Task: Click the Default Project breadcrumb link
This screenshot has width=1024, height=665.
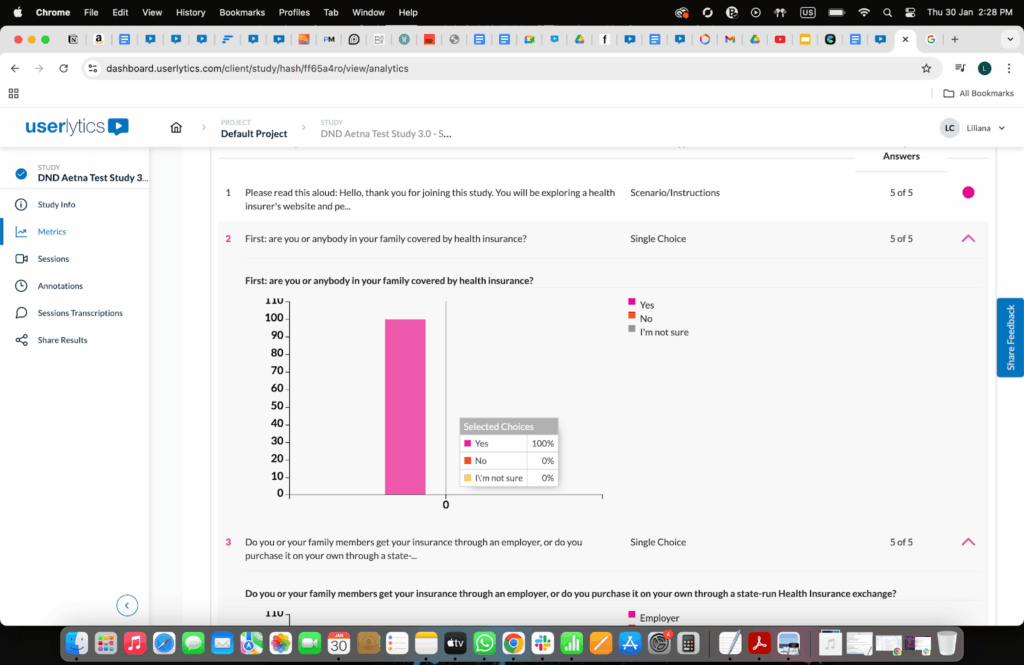Action: point(254,134)
